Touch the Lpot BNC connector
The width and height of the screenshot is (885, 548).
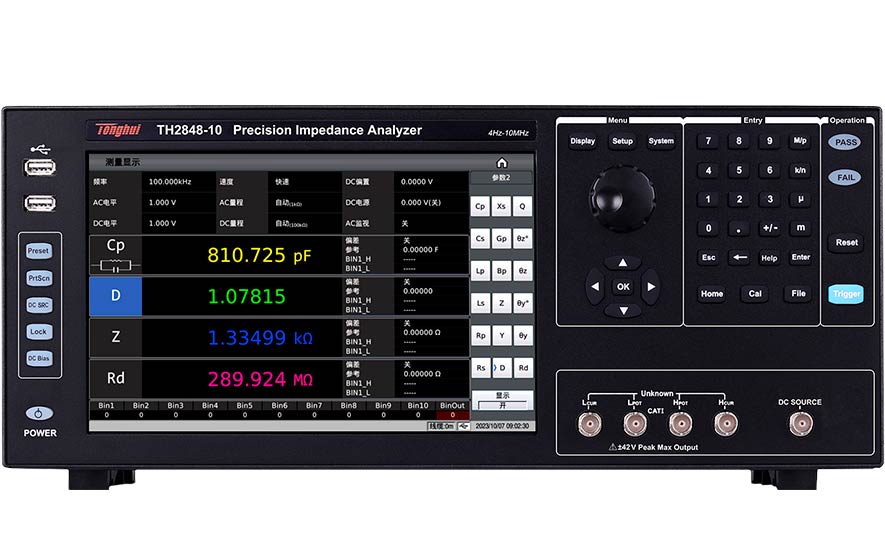coord(635,424)
